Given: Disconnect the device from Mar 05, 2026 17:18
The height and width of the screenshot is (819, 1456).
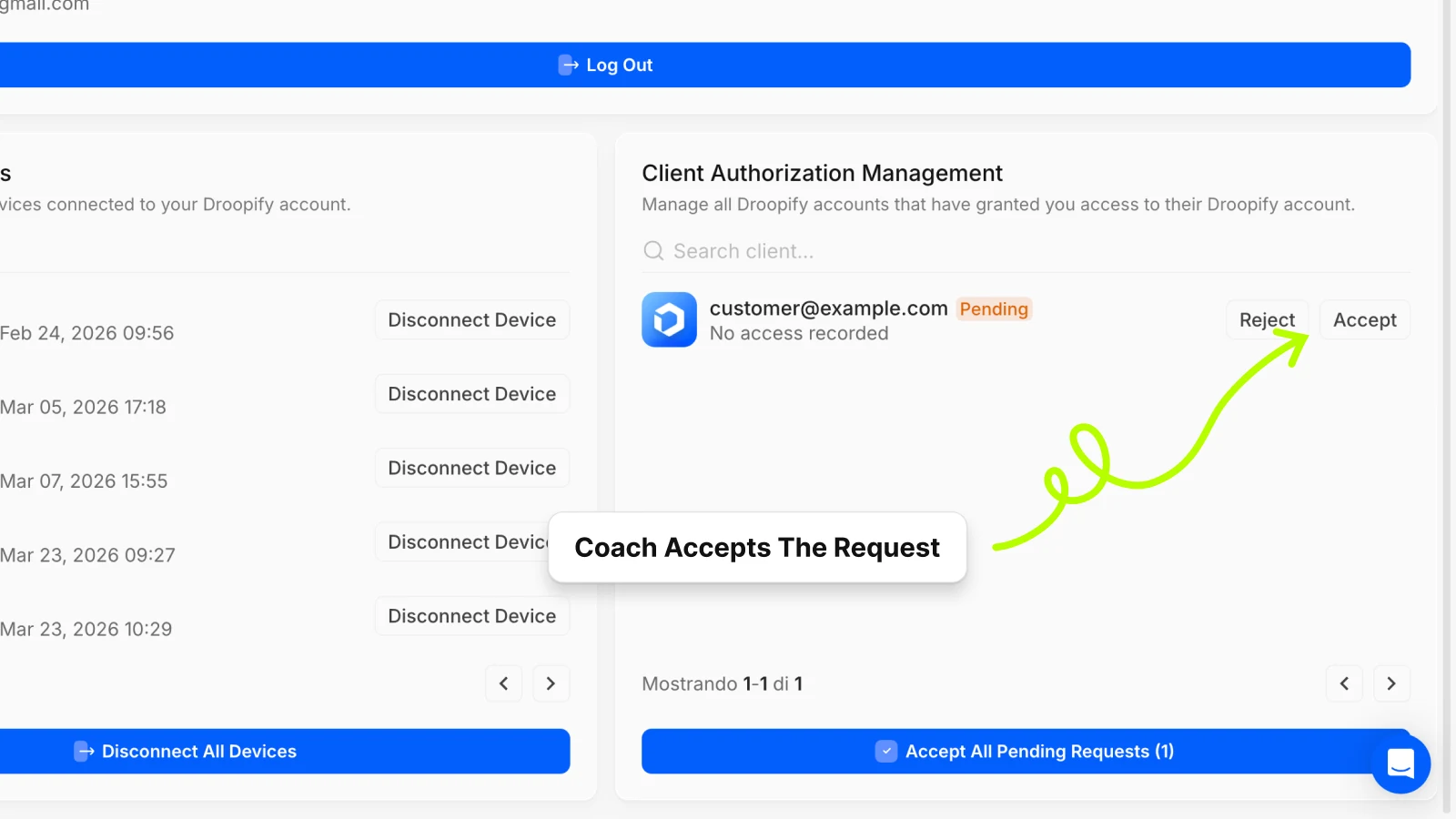Looking at the screenshot, I should 471,394.
